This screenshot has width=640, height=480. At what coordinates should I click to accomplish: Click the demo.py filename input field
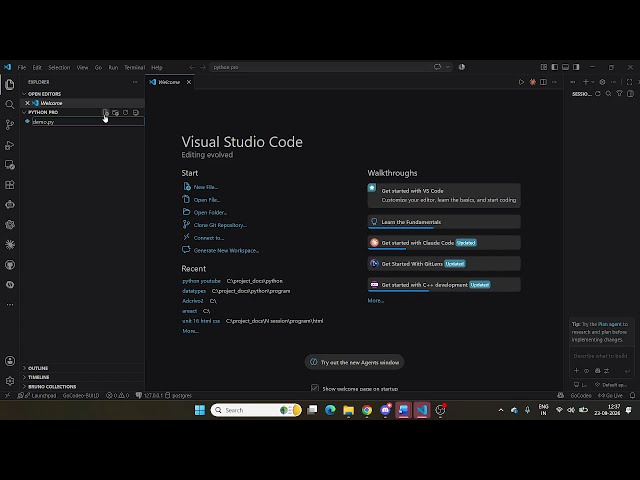88,122
